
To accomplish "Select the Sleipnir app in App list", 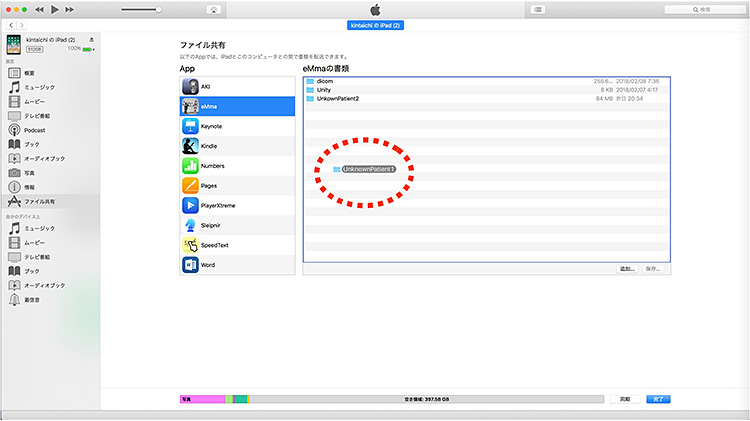I will point(237,225).
